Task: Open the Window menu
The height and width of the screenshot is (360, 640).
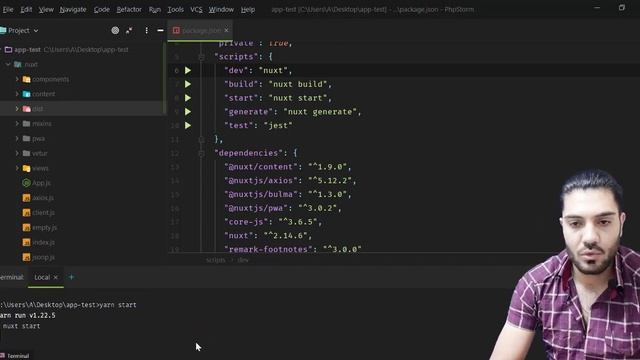Action: click(x=221, y=9)
